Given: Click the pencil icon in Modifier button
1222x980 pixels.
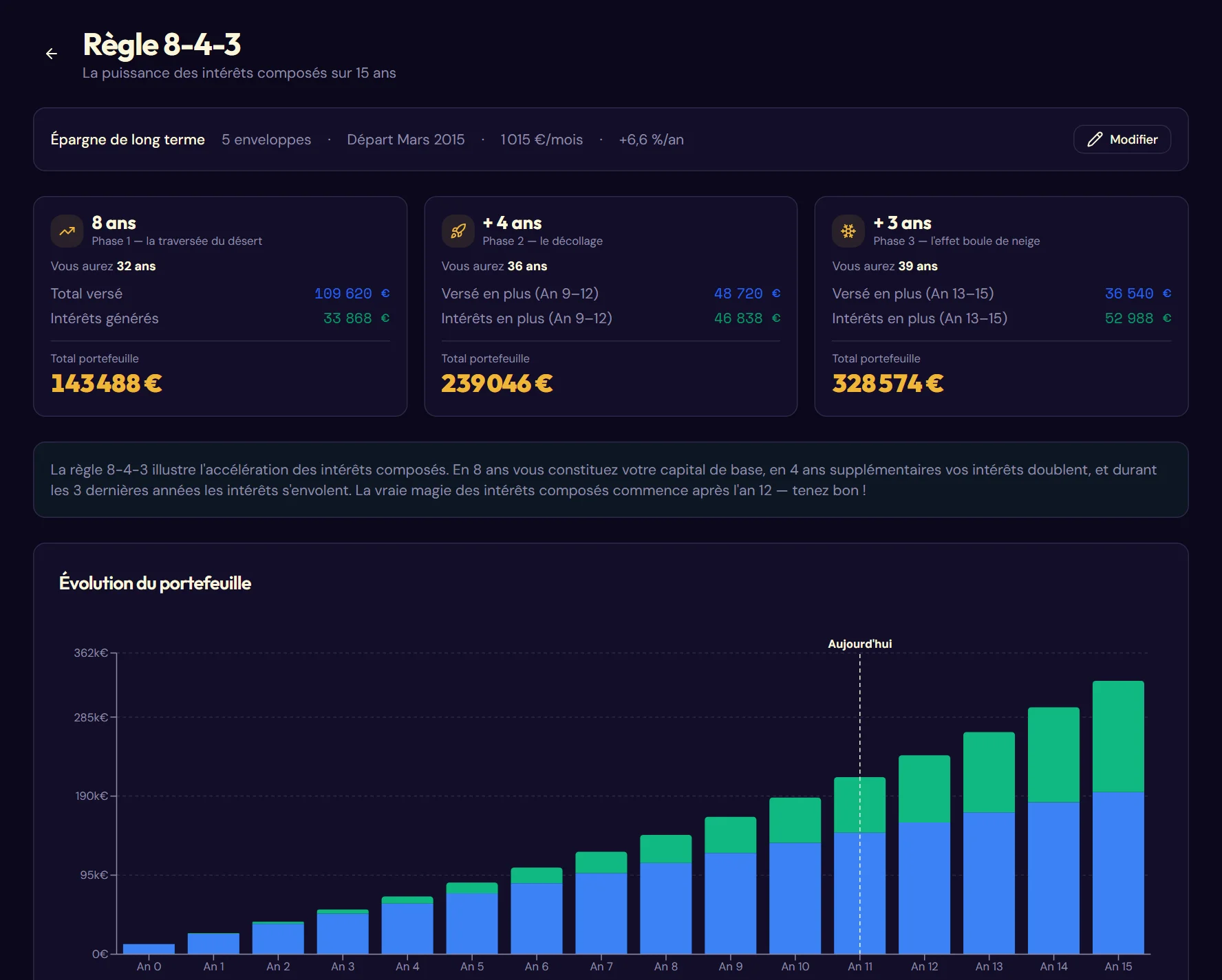Looking at the screenshot, I should point(1095,140).
